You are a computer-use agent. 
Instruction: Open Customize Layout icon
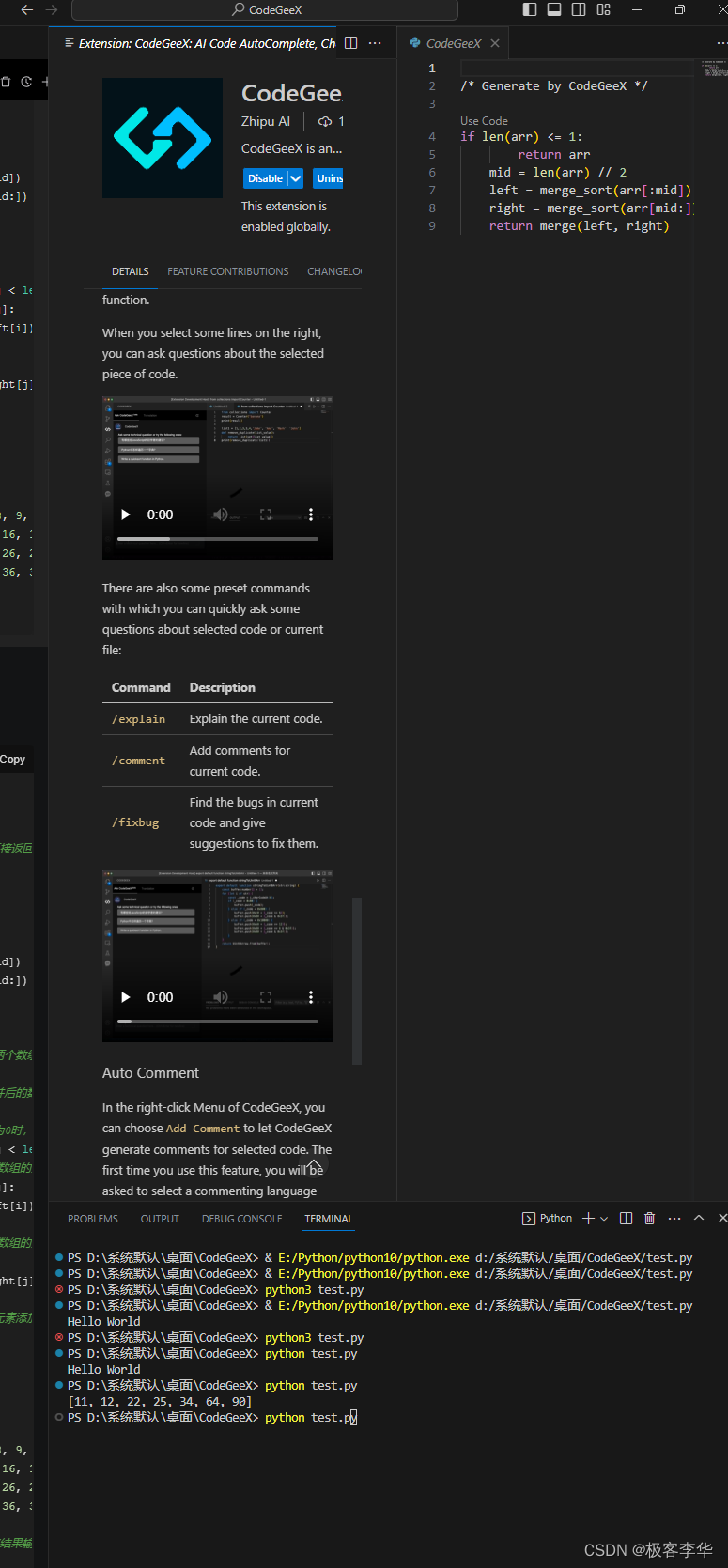pos(603,9)
